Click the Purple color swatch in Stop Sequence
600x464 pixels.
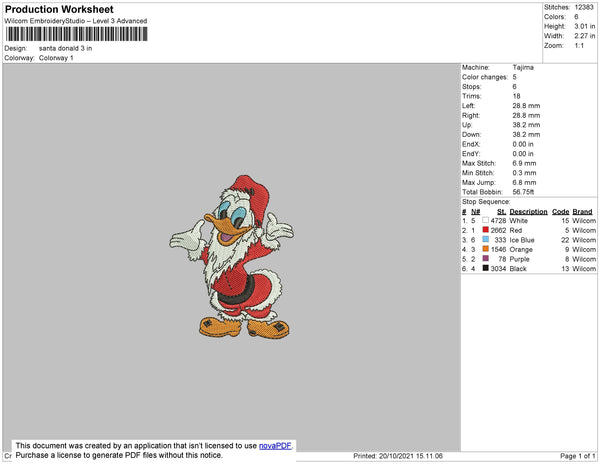pos(486,258)
